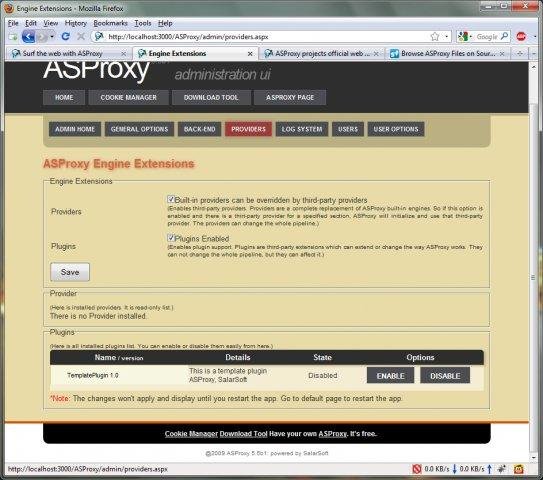Click the upload speed up arrow icon
543x480 pixels.
(489, 469)
